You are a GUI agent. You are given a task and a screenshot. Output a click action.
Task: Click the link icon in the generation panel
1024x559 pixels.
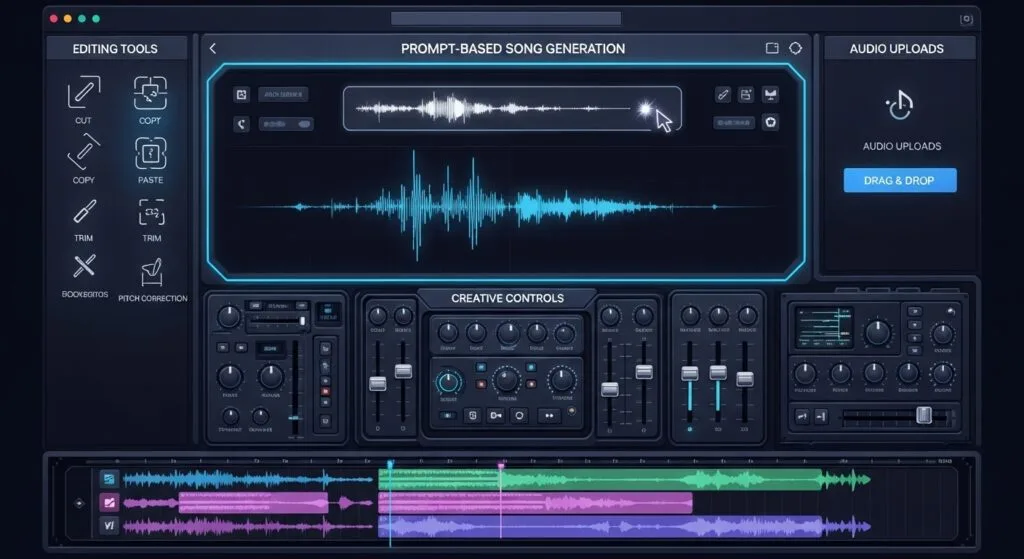[x=723, y=95]
